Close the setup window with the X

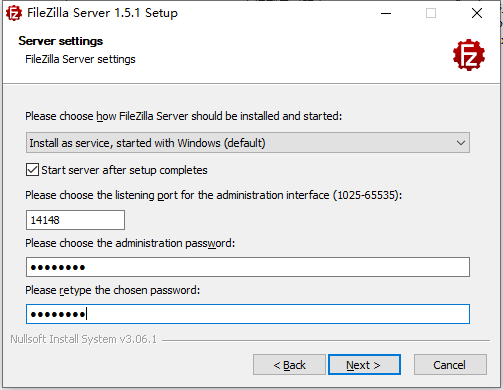click(x=477, y=13)
